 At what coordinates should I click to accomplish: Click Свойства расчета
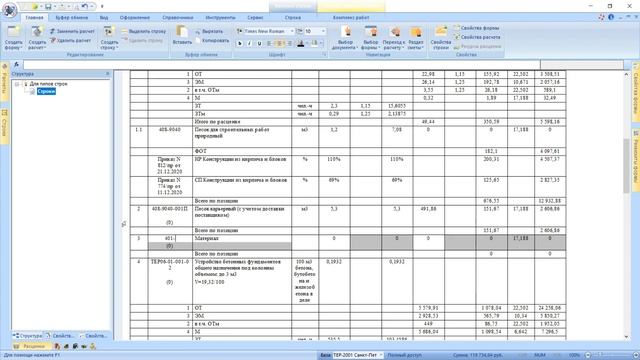point(477,37)
